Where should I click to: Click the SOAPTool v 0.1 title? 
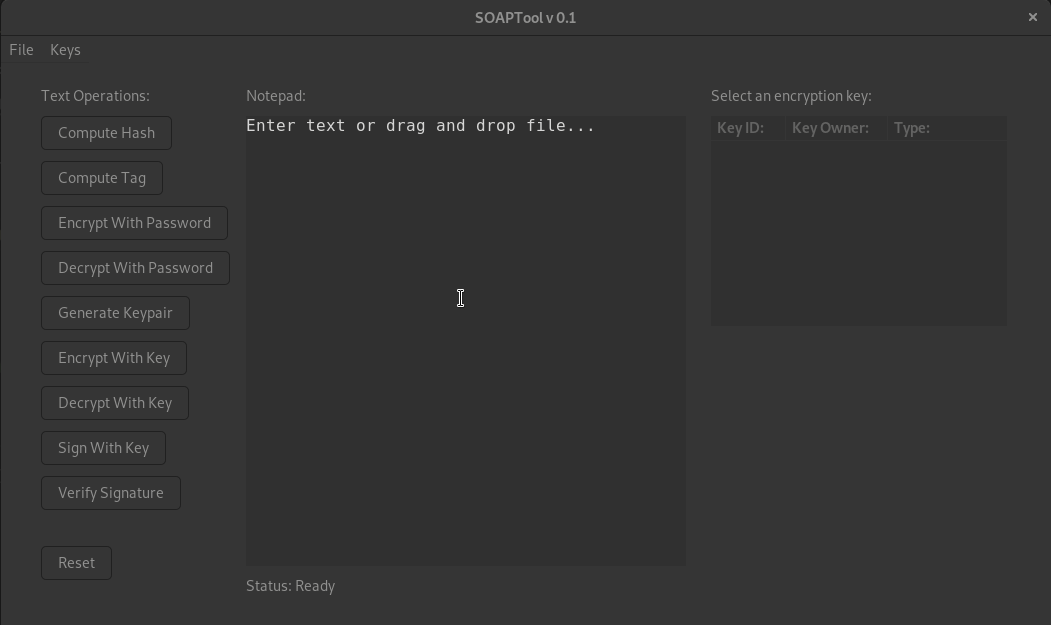(x=526, y=18)
